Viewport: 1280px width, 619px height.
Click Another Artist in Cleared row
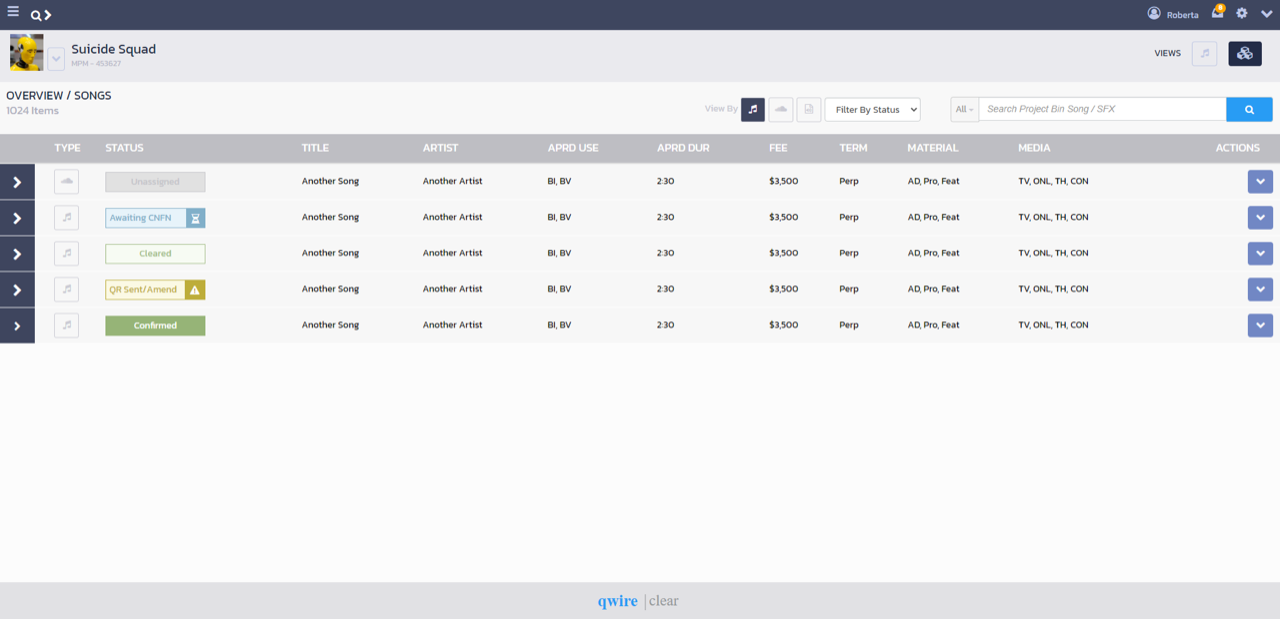coord(452,253)
